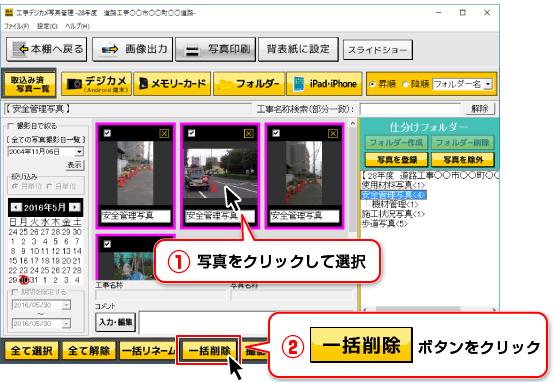555x382 pixels.
Task: Click the 解除 clear search button
Action: [479, 109]
